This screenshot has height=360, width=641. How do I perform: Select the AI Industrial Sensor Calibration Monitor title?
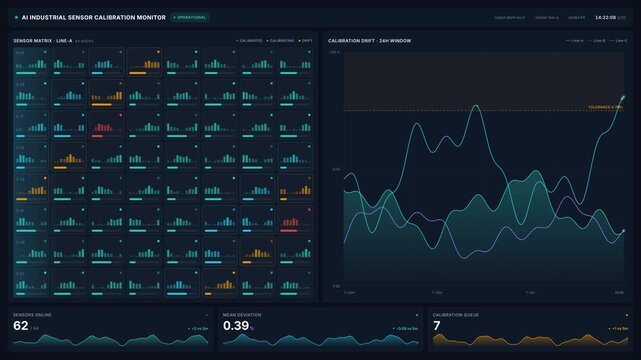point(94,18)
